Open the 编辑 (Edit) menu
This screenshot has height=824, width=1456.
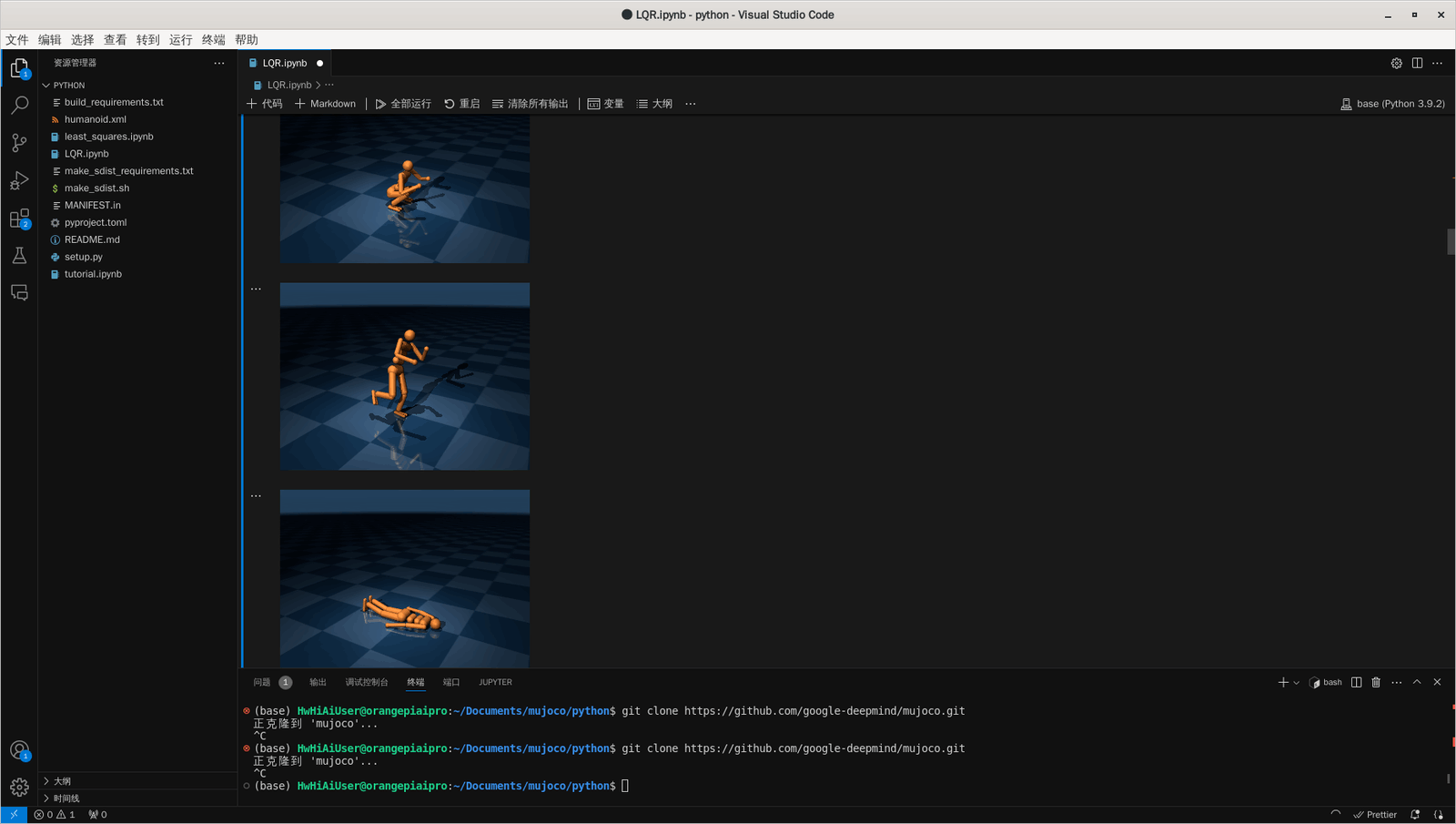(50, 40)
